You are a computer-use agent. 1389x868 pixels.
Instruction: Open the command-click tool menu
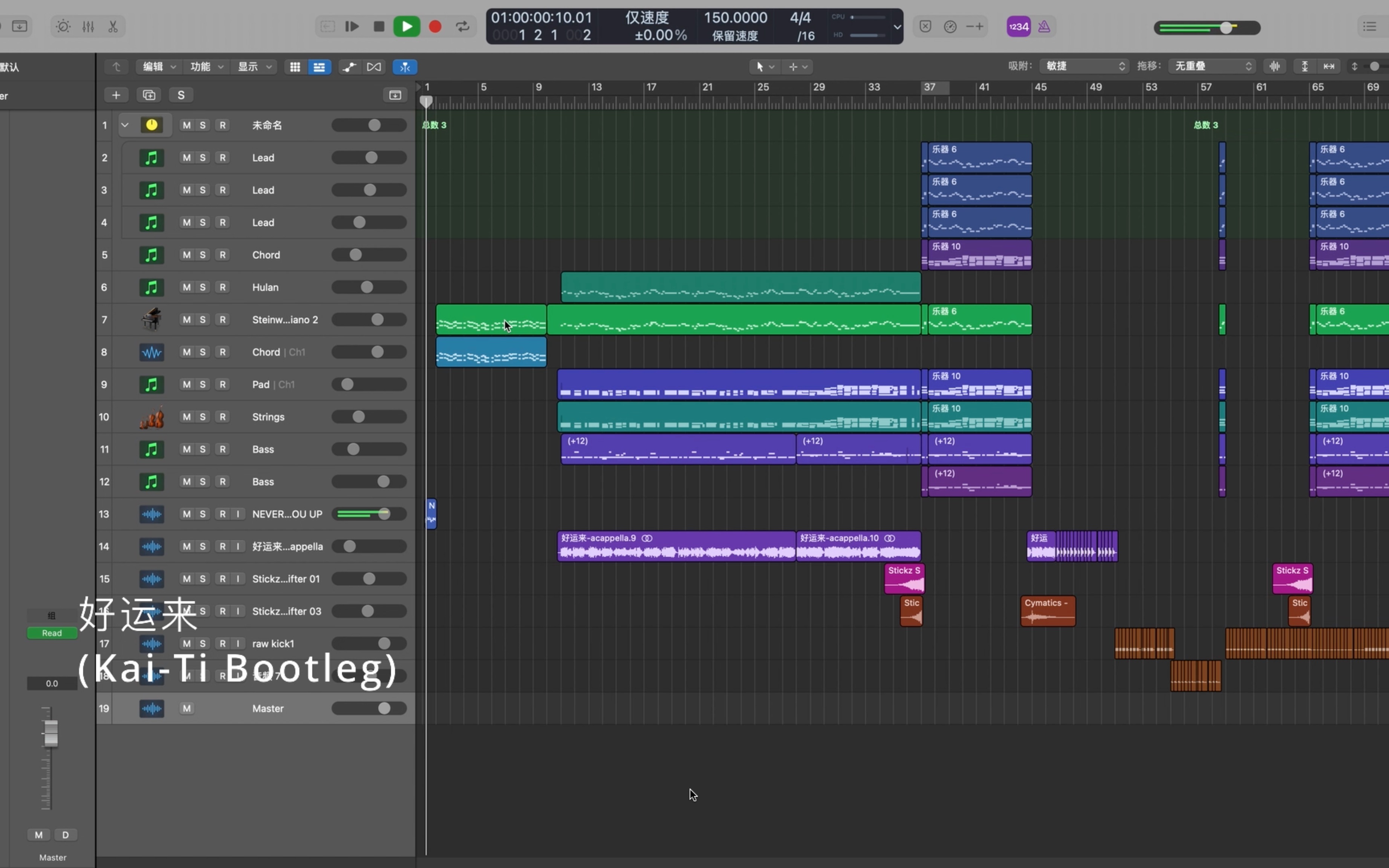tap(798, 67)
